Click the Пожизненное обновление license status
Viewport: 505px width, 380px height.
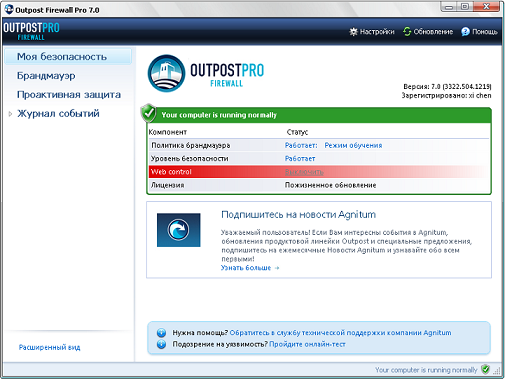(x=330, y=185)
